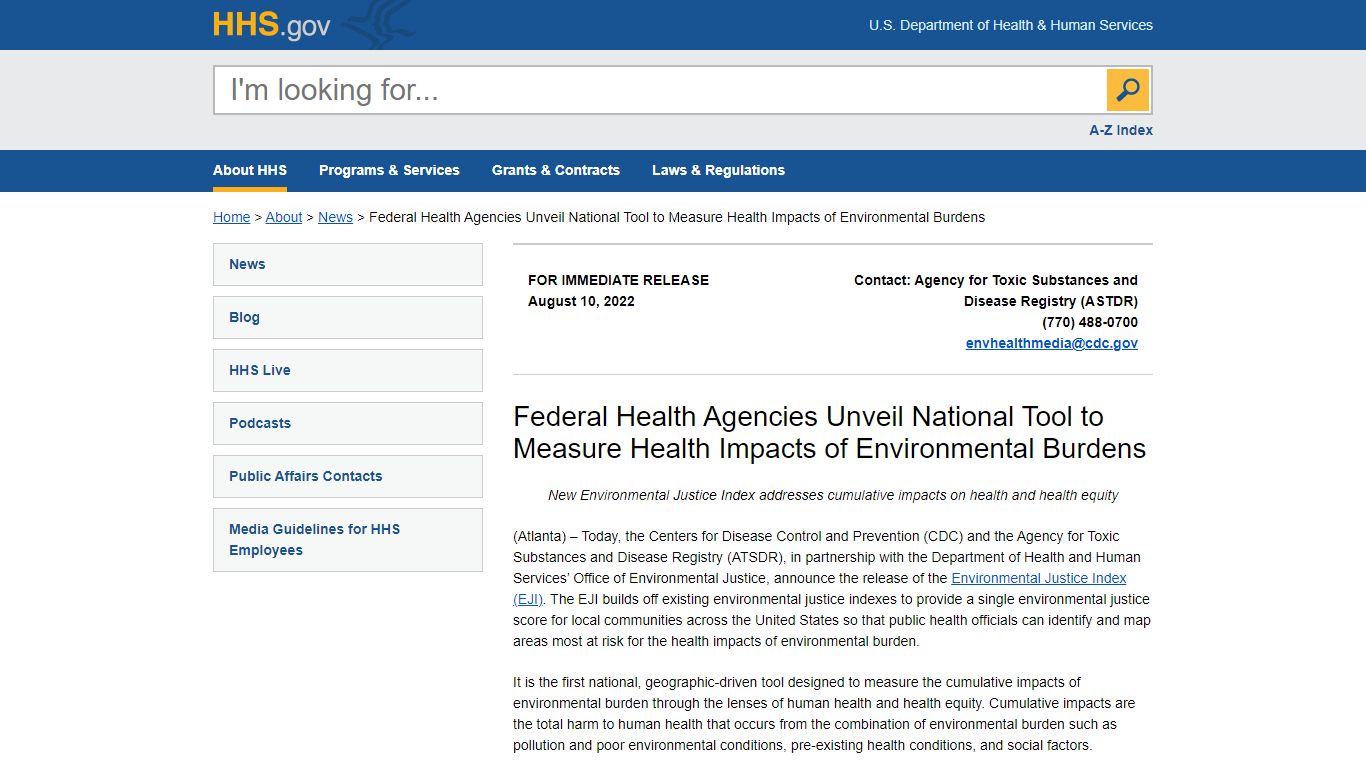The image size is (1366, 768).
Task: Click the italic subtitle about Environmental Justice Index
Action: (x=833, y=495)
